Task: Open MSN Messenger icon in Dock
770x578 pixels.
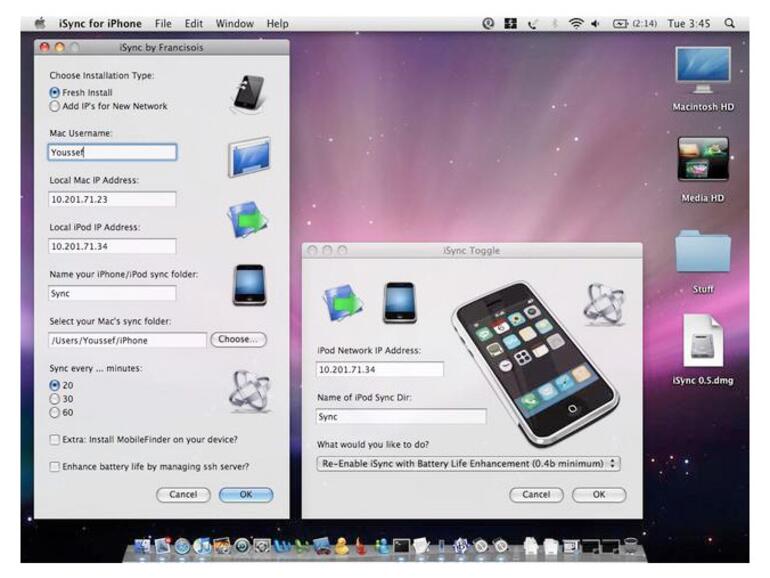Action: (x=382, y=546)
